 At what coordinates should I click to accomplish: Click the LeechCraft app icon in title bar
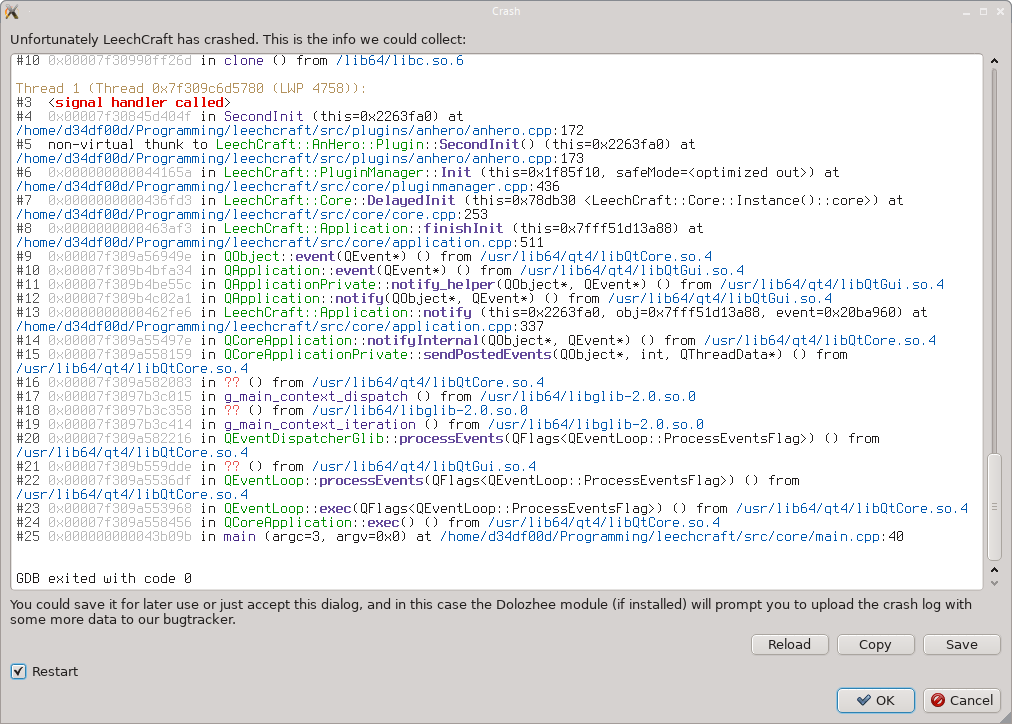pos(12,12)
